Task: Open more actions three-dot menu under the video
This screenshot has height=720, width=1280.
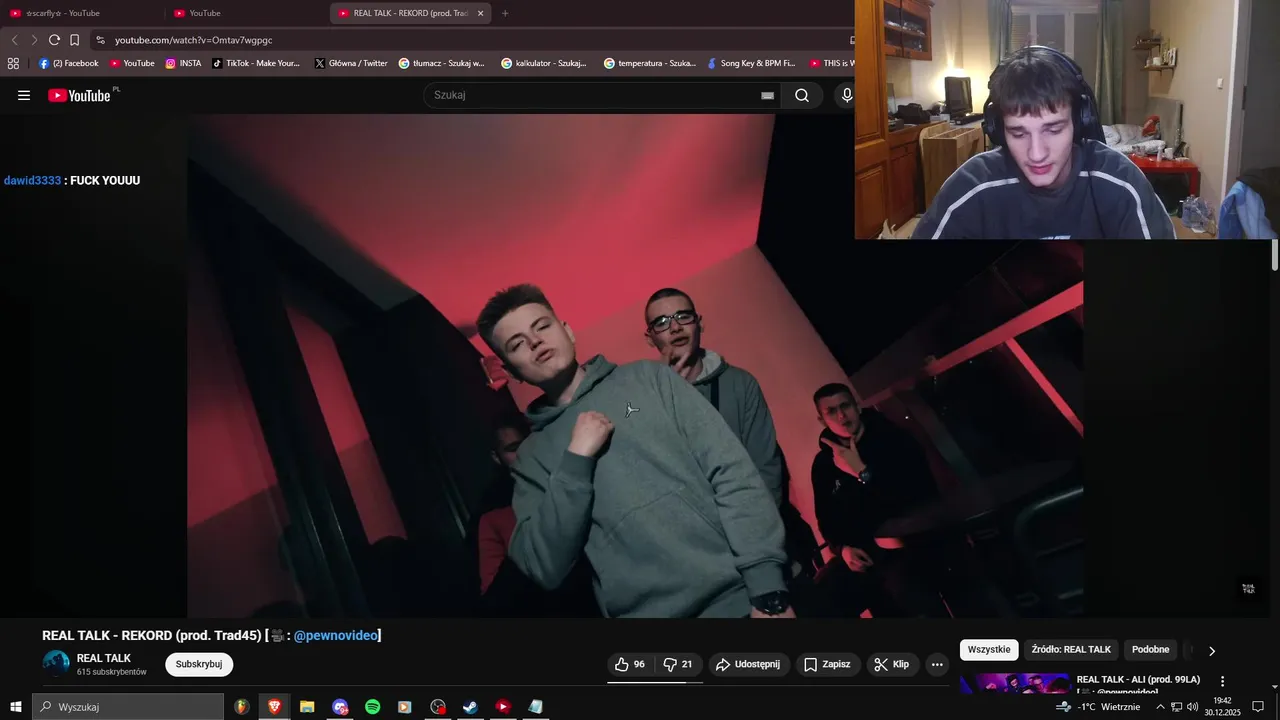Action: pos(937,664)
